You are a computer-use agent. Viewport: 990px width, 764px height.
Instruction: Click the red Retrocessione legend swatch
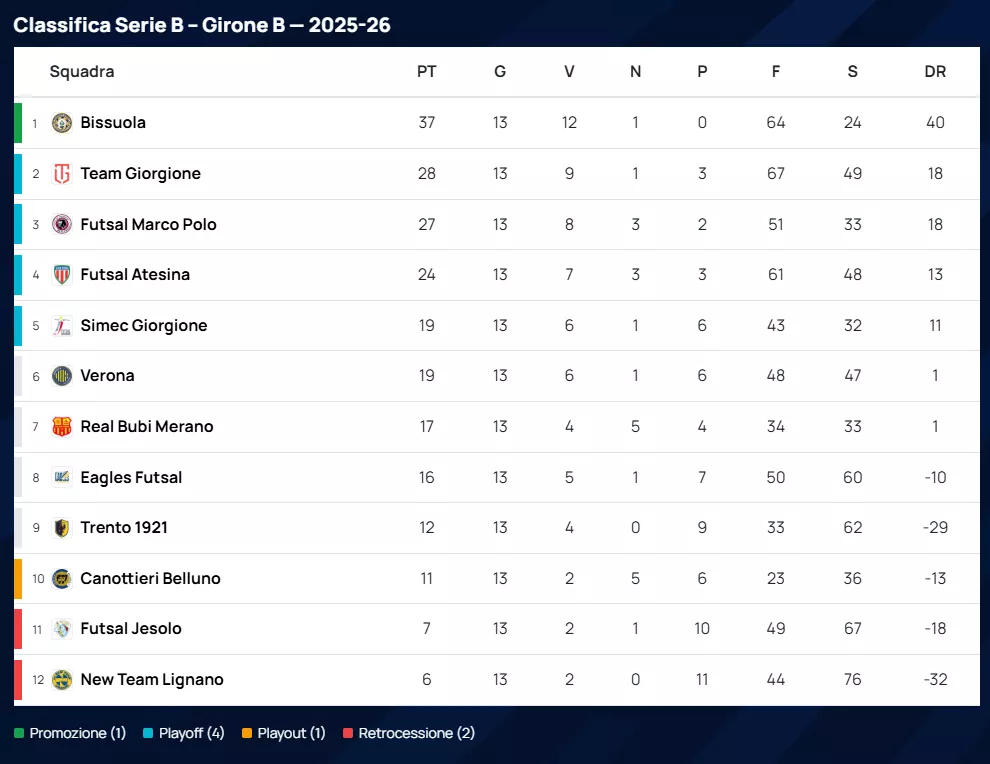[348, 734]
